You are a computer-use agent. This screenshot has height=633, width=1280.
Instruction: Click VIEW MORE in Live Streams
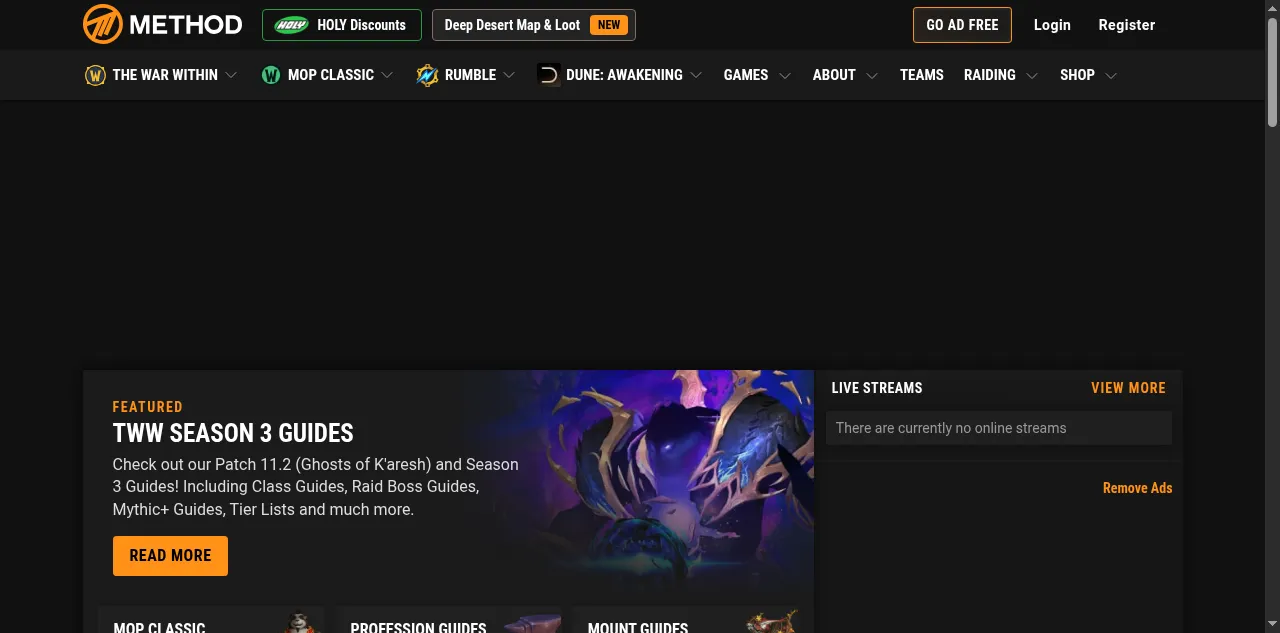1128,388
